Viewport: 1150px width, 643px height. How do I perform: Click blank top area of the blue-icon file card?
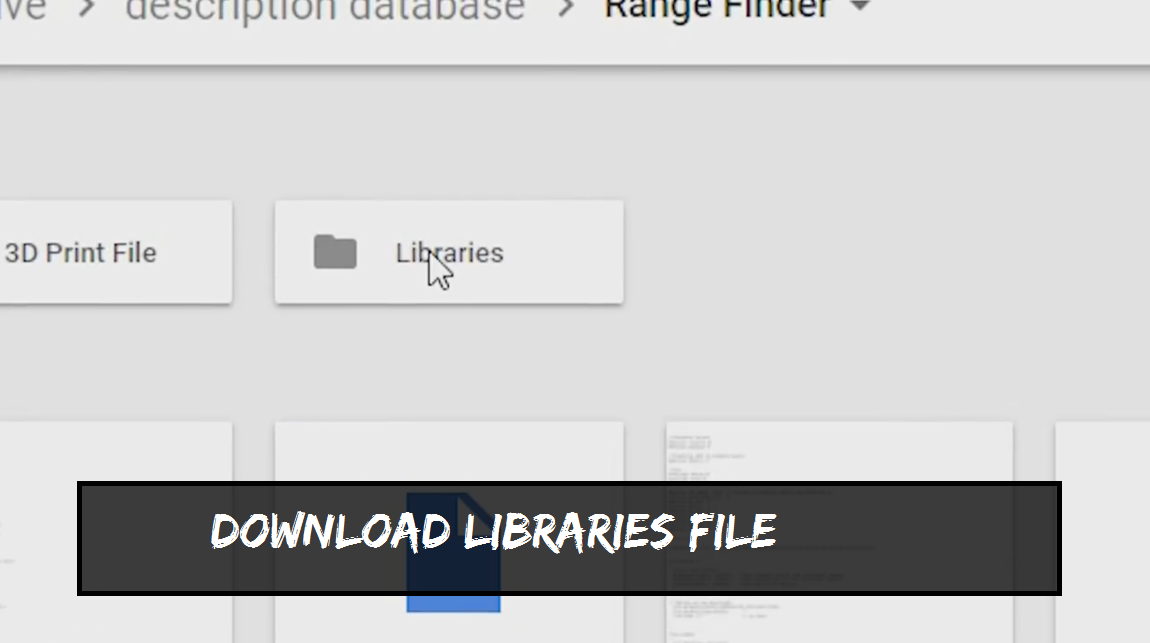tap(449, 451)
